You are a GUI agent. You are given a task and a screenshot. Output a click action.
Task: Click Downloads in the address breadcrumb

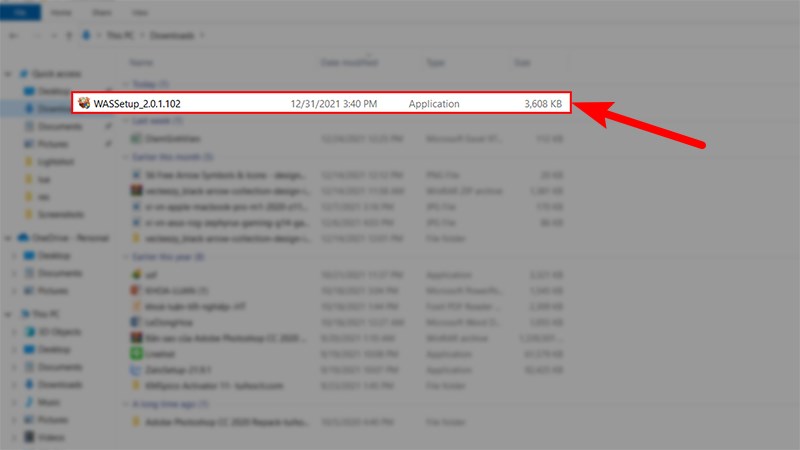172,35
